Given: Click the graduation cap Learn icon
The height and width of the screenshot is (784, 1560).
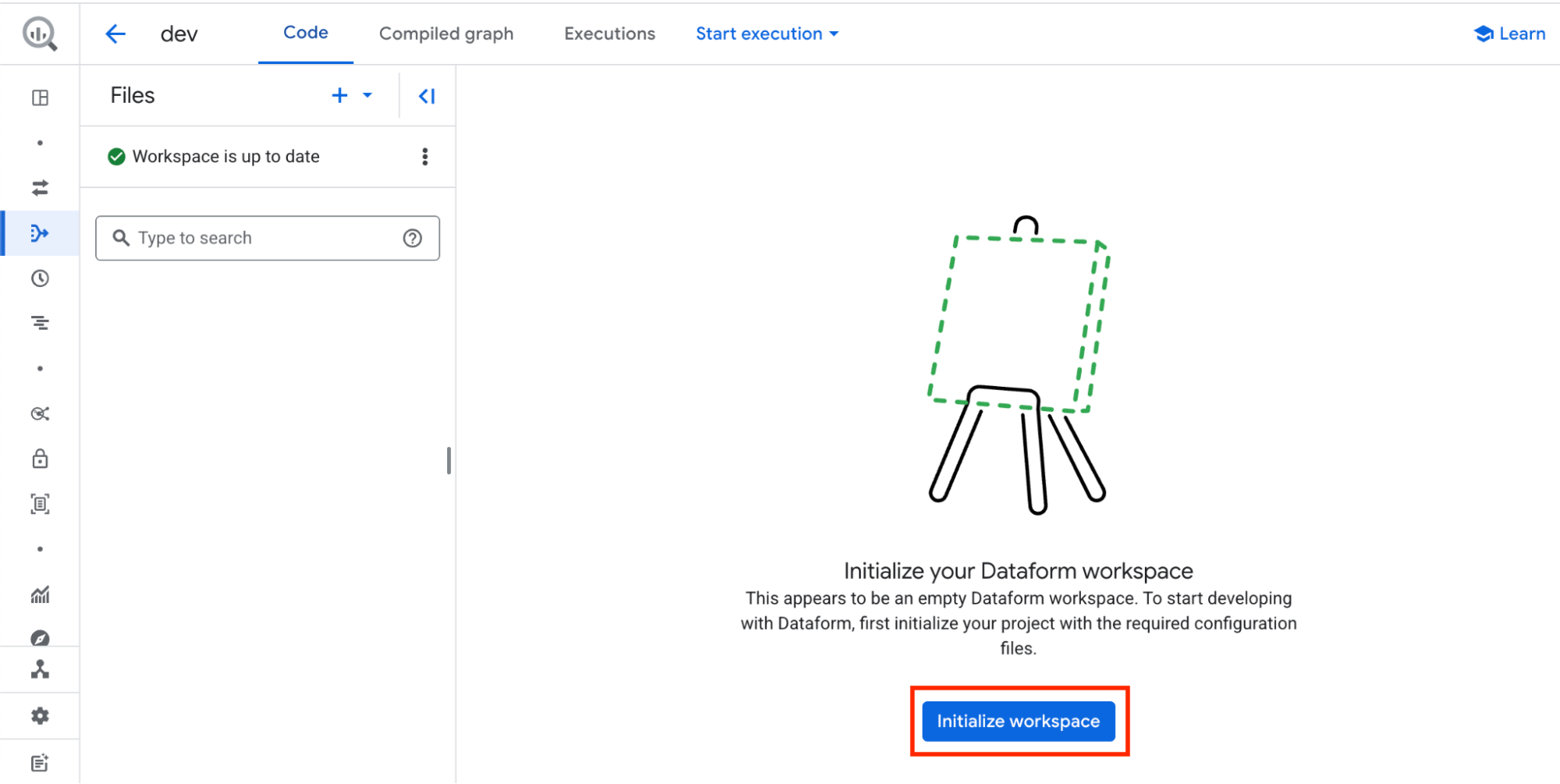Looking at the screenshot, I should click(x=1484, y=34).
